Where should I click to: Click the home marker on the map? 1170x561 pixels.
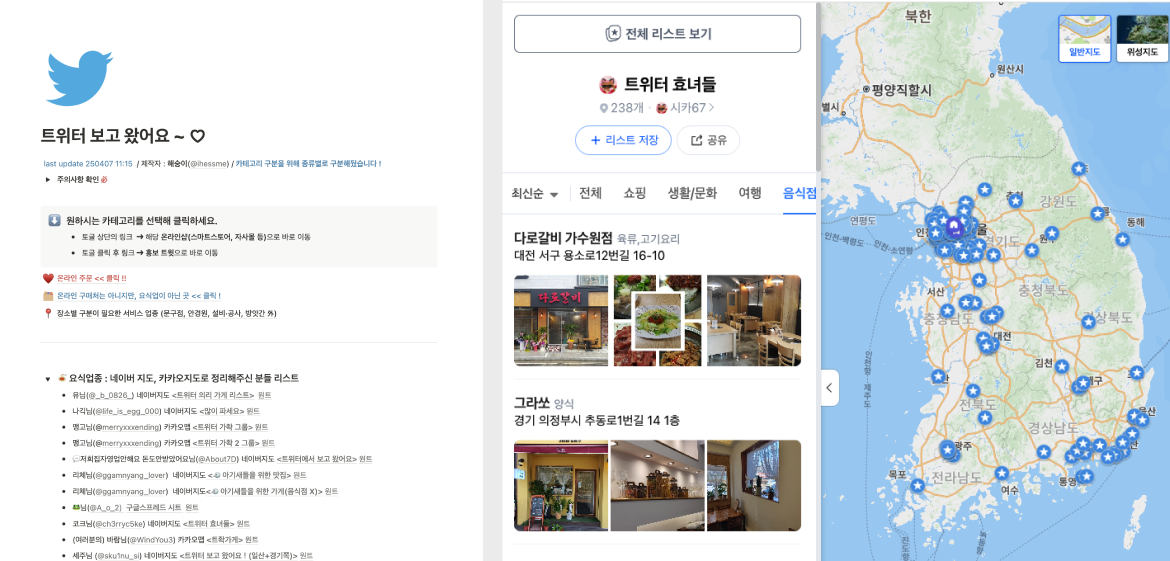tap(953, 226)
